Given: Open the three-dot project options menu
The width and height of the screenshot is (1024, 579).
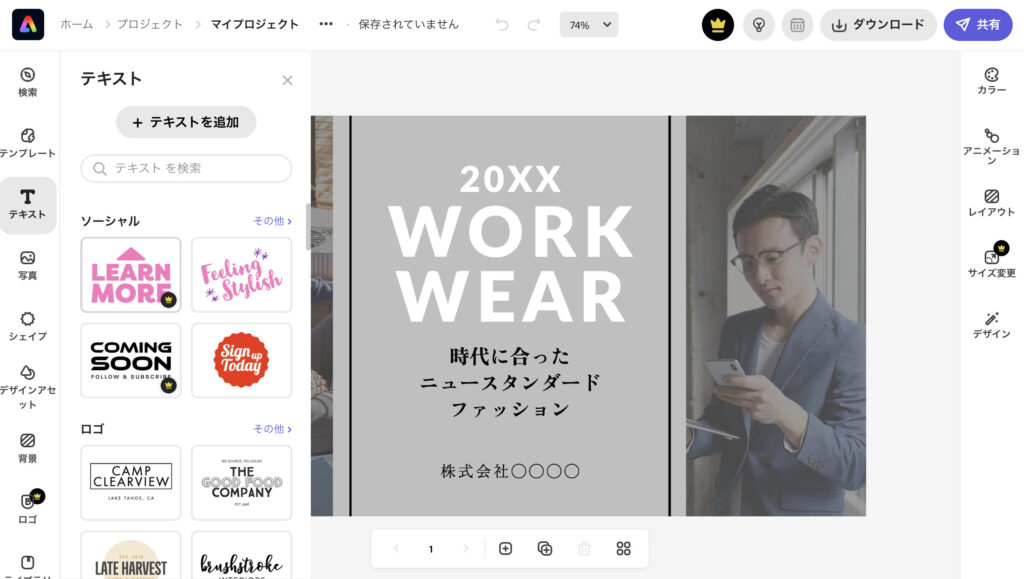Looking at the screenshot, I should coord(326,24).
